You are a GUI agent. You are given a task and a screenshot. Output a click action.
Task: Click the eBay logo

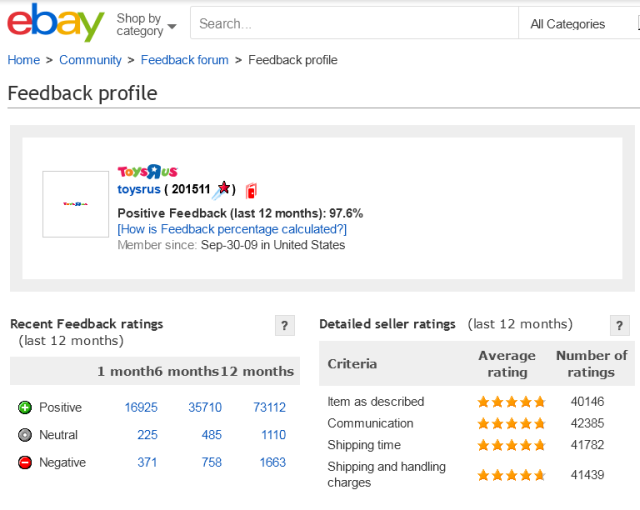click(x=55, y=23)
